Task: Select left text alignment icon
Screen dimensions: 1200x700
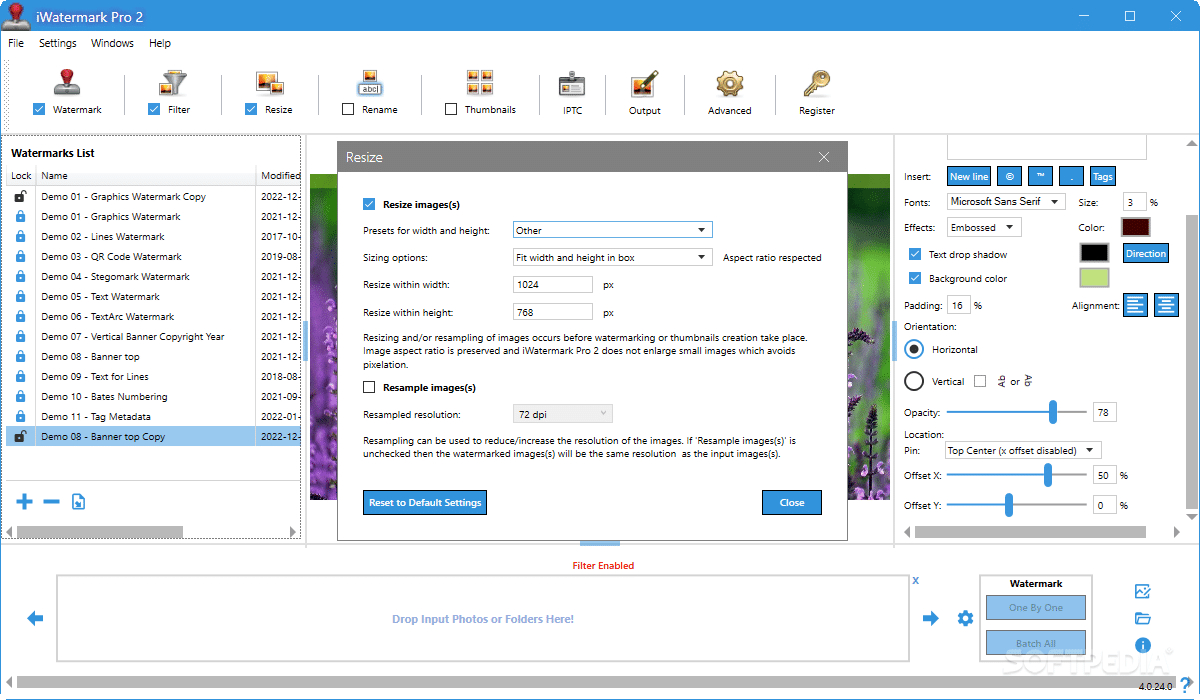Action: pos(1135,305)
